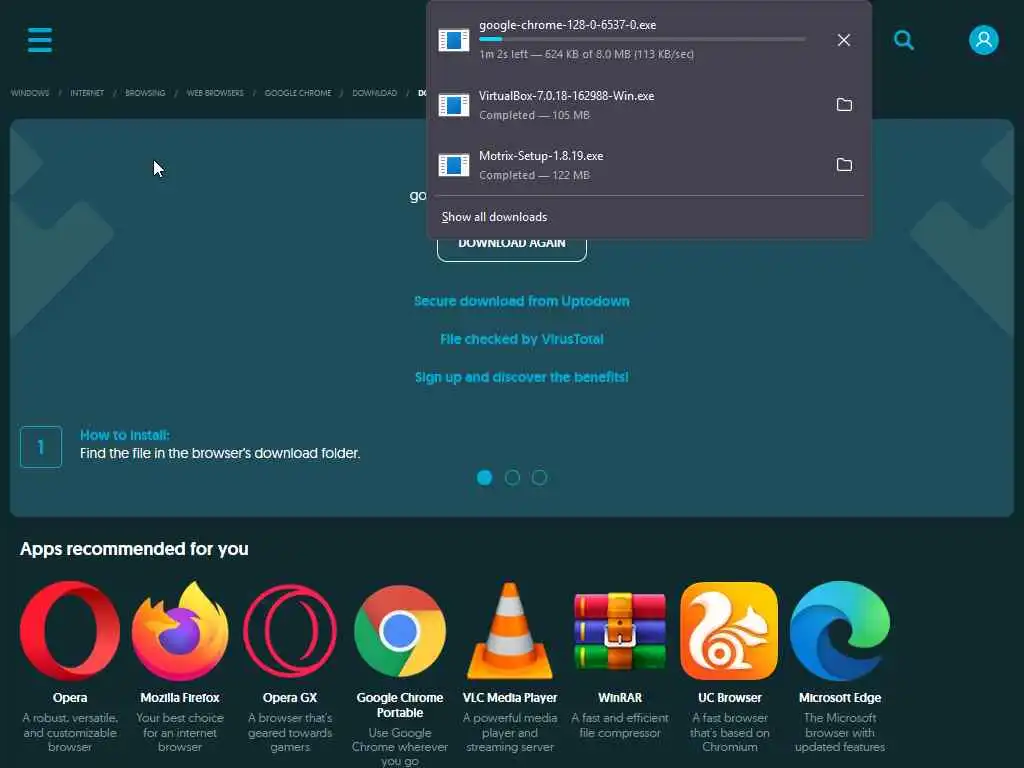Select the second carousel dot

click(x=512, y=477)
